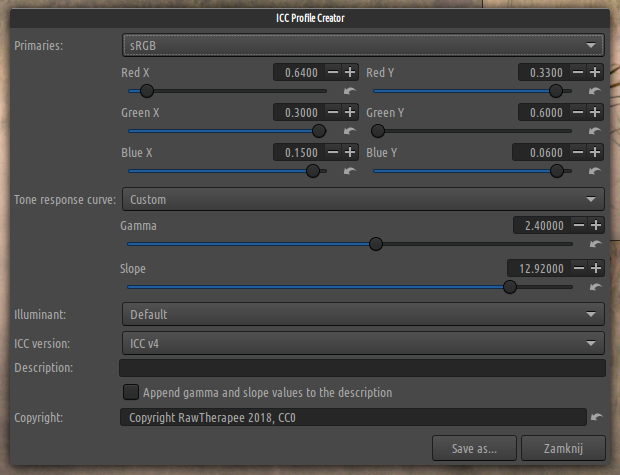The width and height of the screenshot is (620, 475).
Task: Select the Red X value 0.6400
Action: click(299, 72)
